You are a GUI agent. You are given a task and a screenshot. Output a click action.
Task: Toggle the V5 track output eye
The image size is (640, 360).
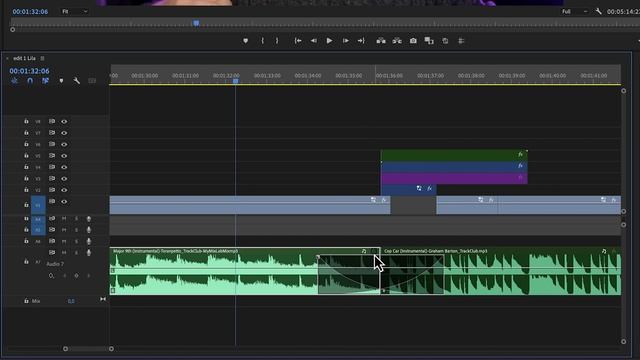64,156
